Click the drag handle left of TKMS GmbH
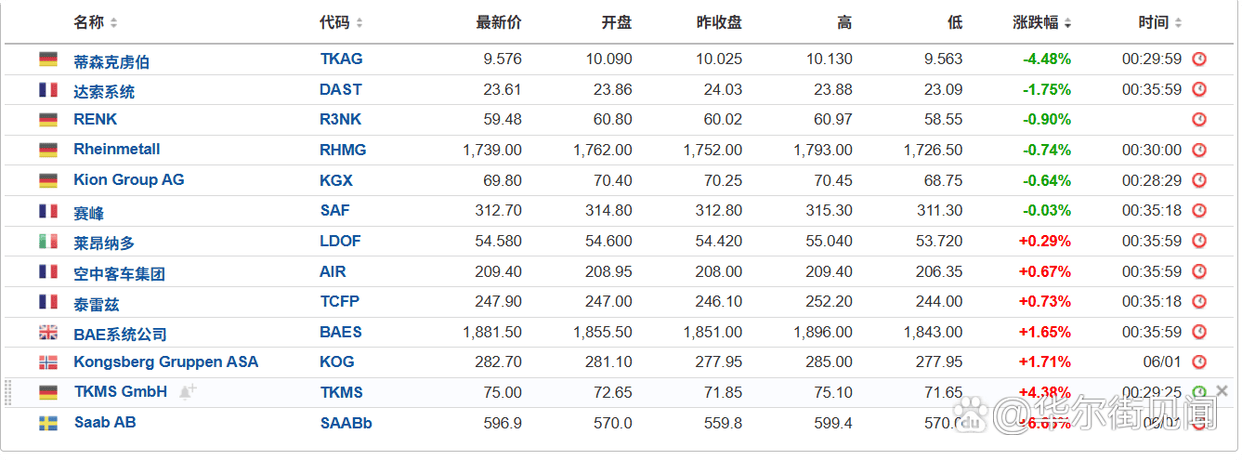 tap(9, 392)
